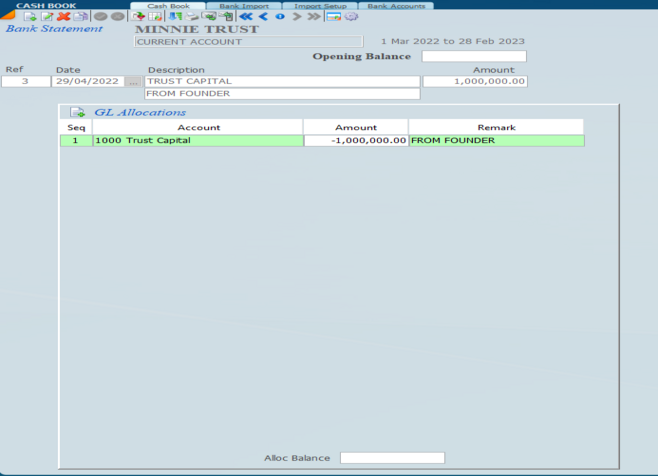658x476 pixels.
Task: Click the settings gear toolbar icon
Action: (351, 17)
